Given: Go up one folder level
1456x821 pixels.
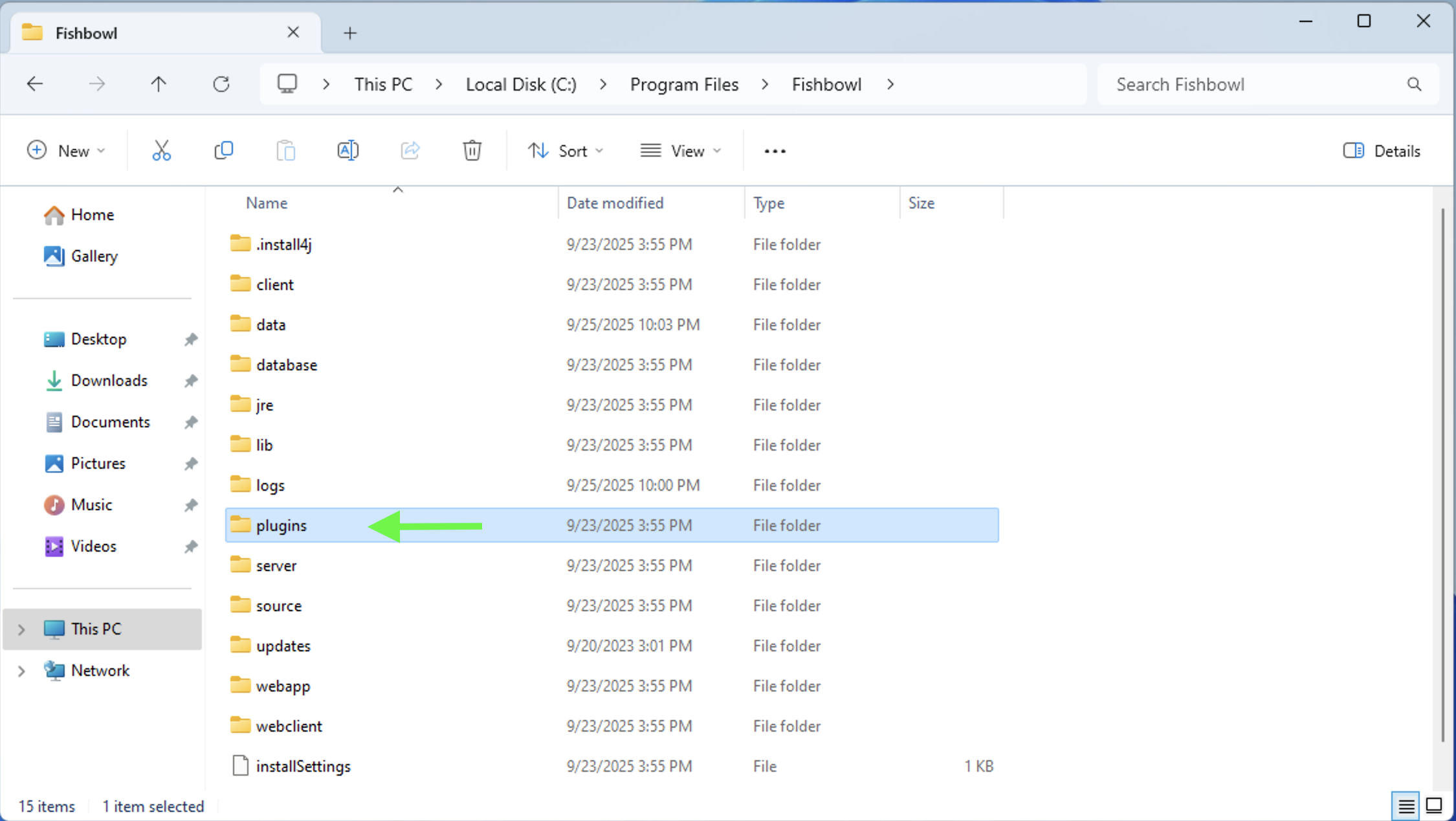Looking at the screenshot, I should [x=158, y=84].
